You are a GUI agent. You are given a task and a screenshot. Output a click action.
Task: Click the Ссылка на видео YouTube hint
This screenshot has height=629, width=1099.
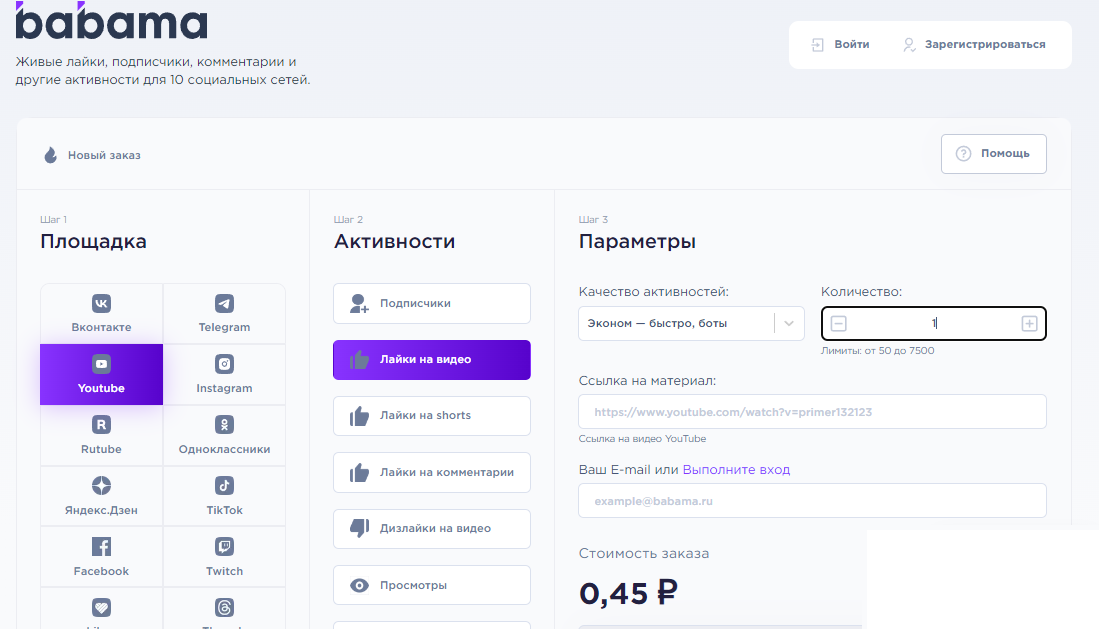click(642, 439)
